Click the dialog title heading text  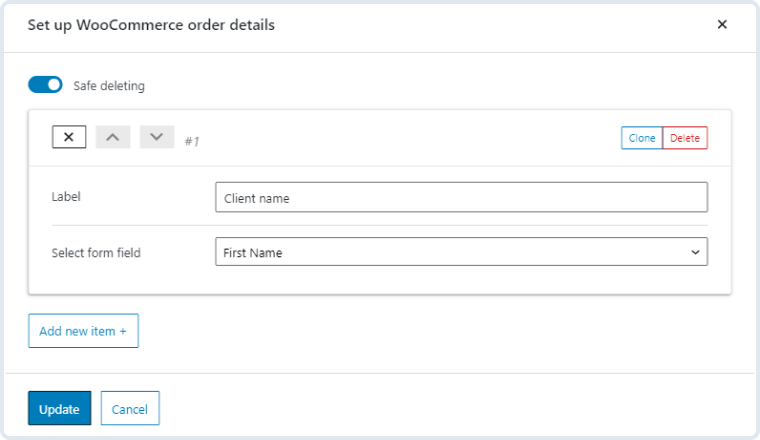(151, 25)
